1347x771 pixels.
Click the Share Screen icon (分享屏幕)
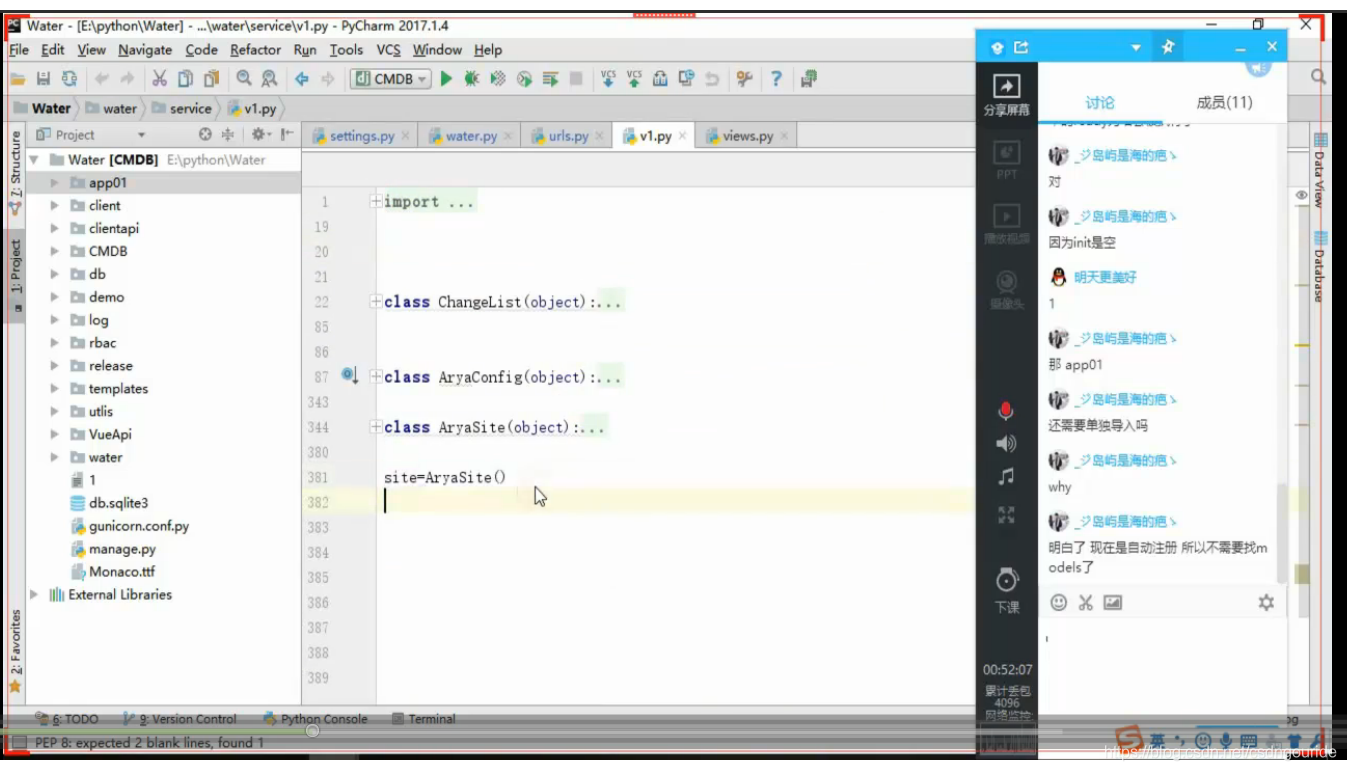click(x=1006, y=94)
